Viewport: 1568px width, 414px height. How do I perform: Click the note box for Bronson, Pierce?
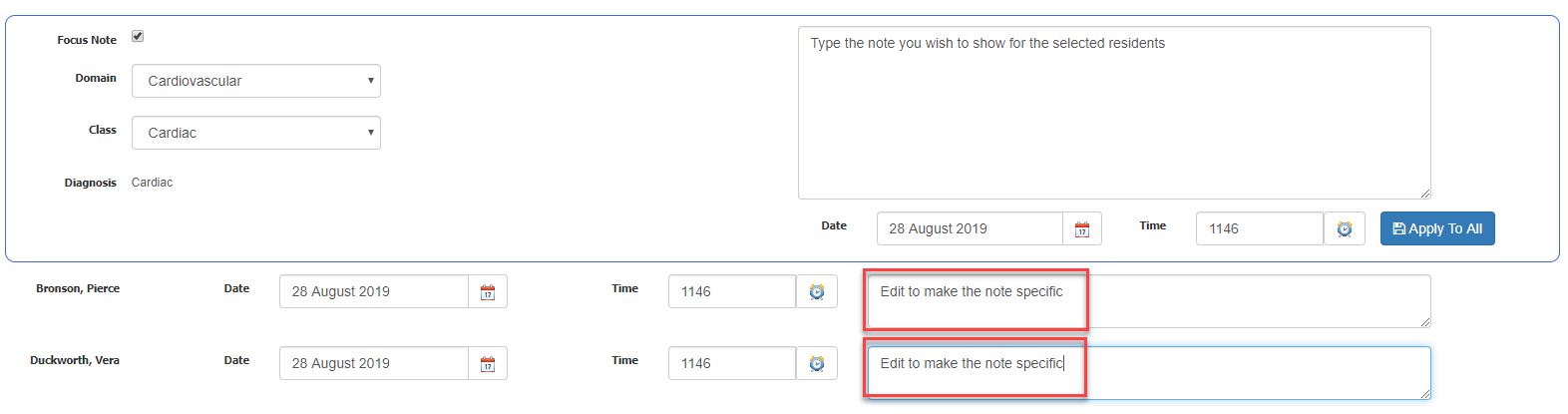(x=1147, y=301)
